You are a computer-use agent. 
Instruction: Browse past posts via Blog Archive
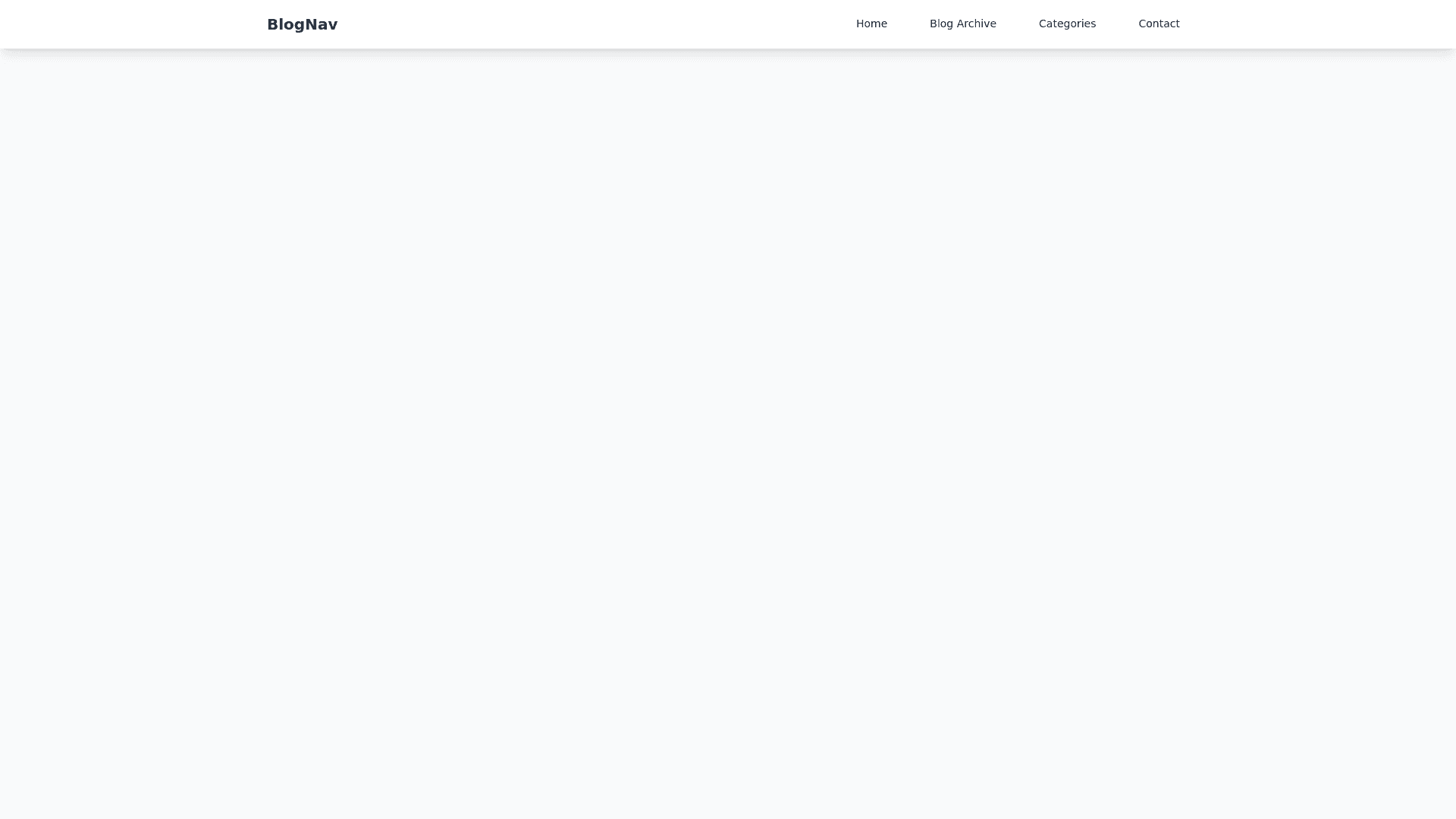click(962, 24)
